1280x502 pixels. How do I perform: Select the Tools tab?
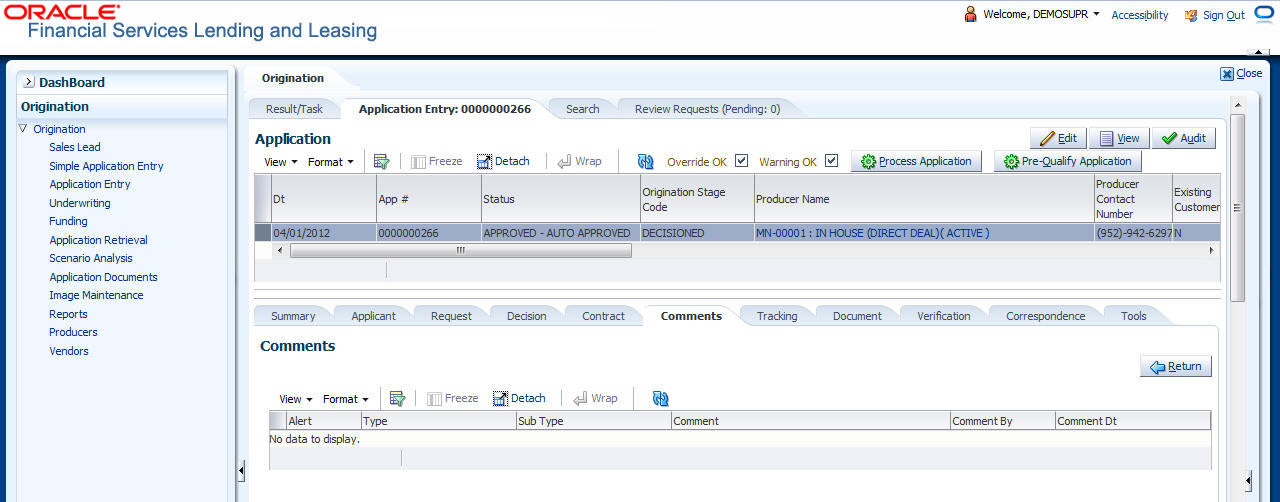(x=1133, y=316)
